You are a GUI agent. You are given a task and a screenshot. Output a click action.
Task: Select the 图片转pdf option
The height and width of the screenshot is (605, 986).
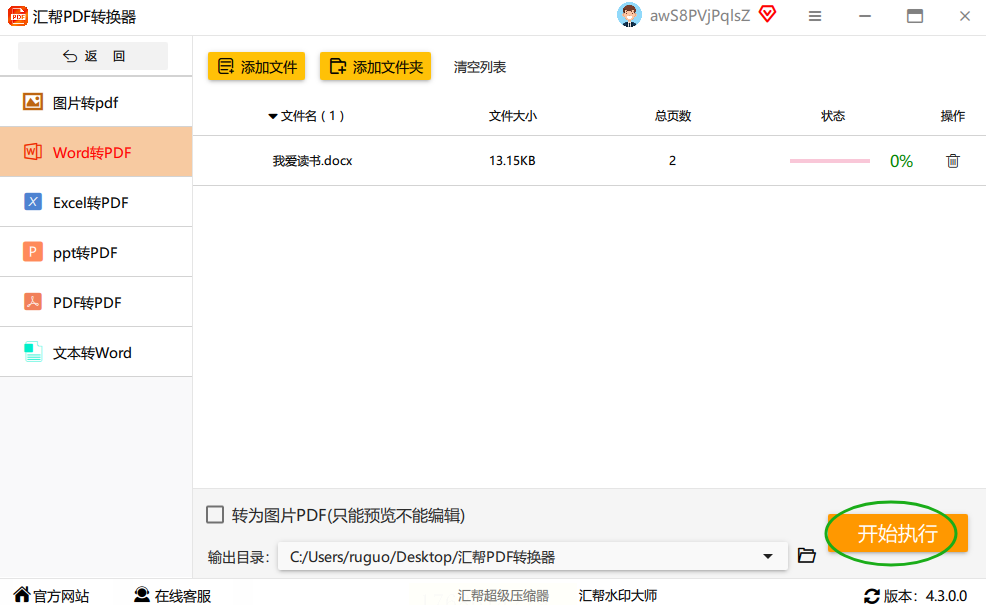click(x=96, y=102)
